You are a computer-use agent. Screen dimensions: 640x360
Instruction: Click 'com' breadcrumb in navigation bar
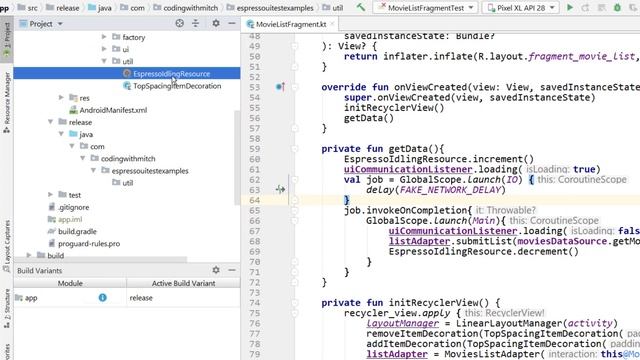point(137,7)
